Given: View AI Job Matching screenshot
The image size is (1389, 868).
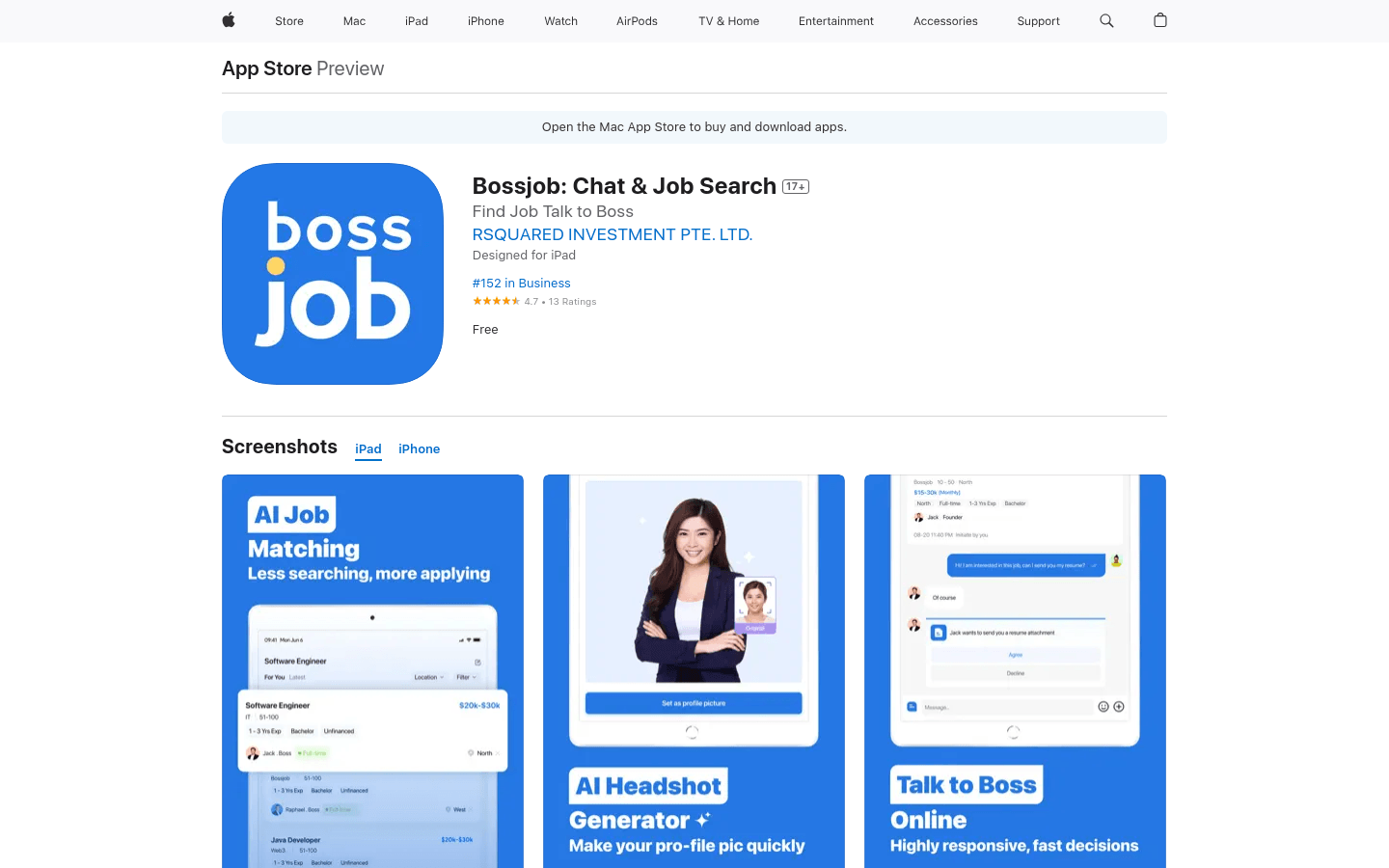Looking at the screenshot, I should tap(372, 671).
